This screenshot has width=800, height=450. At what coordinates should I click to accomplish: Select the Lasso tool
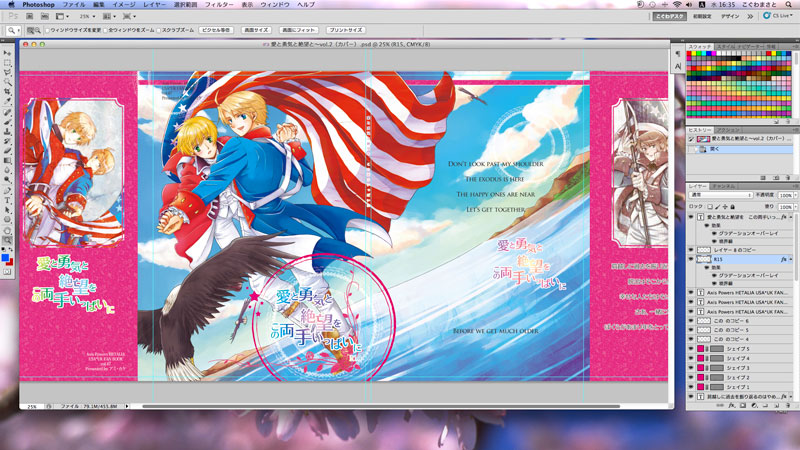7,72
